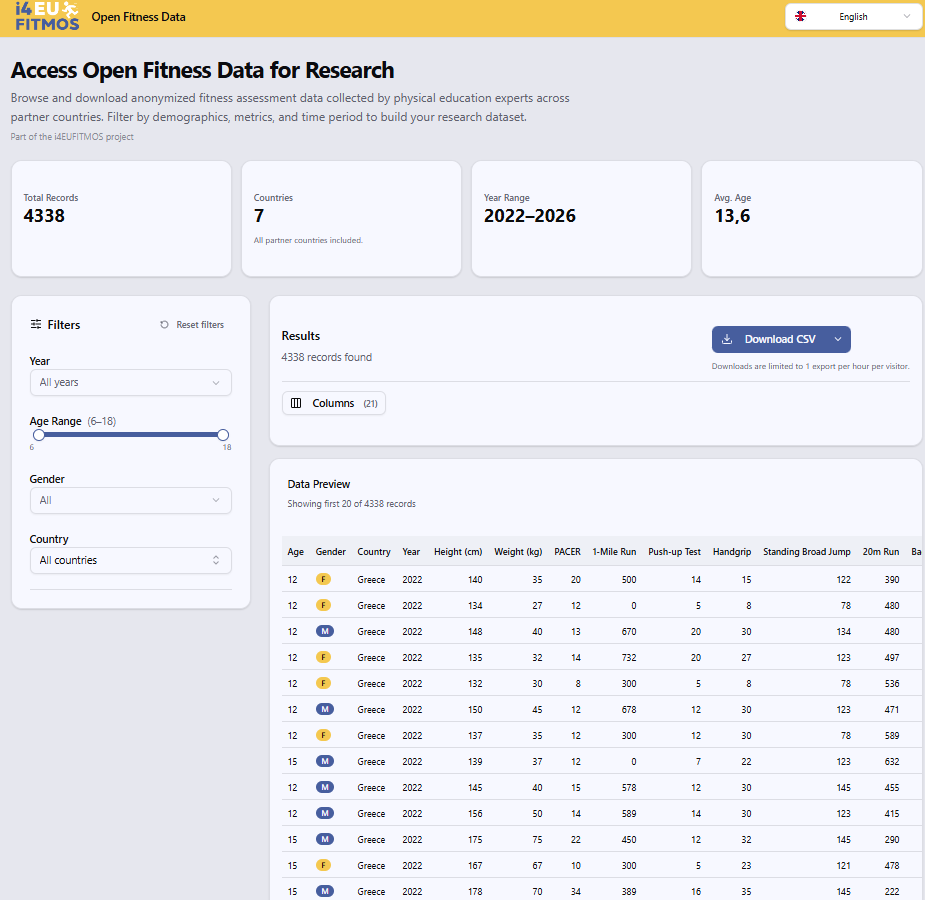Click the 1-Mile Run value 732
Viewport: 925px width, 900px height.
coord(629,658)
